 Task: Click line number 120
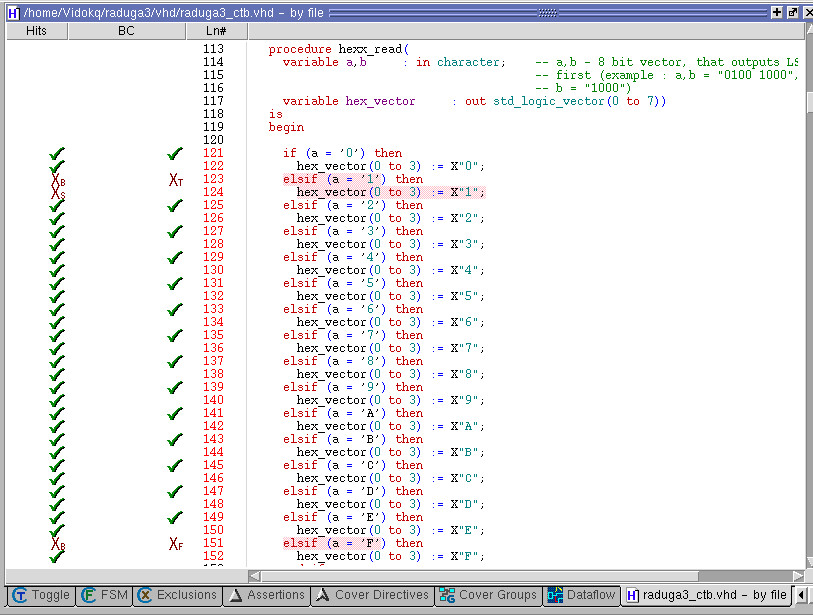coord(213,140)
